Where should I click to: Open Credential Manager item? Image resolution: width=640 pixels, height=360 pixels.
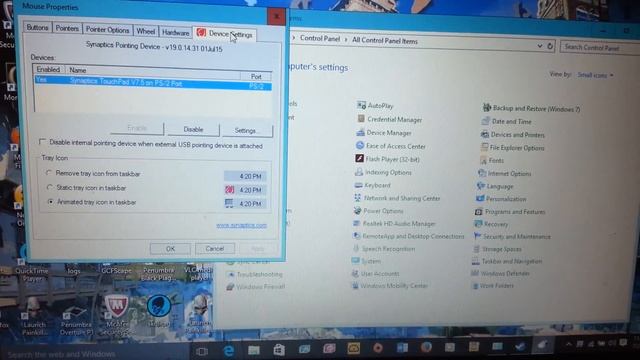[389, 119]
